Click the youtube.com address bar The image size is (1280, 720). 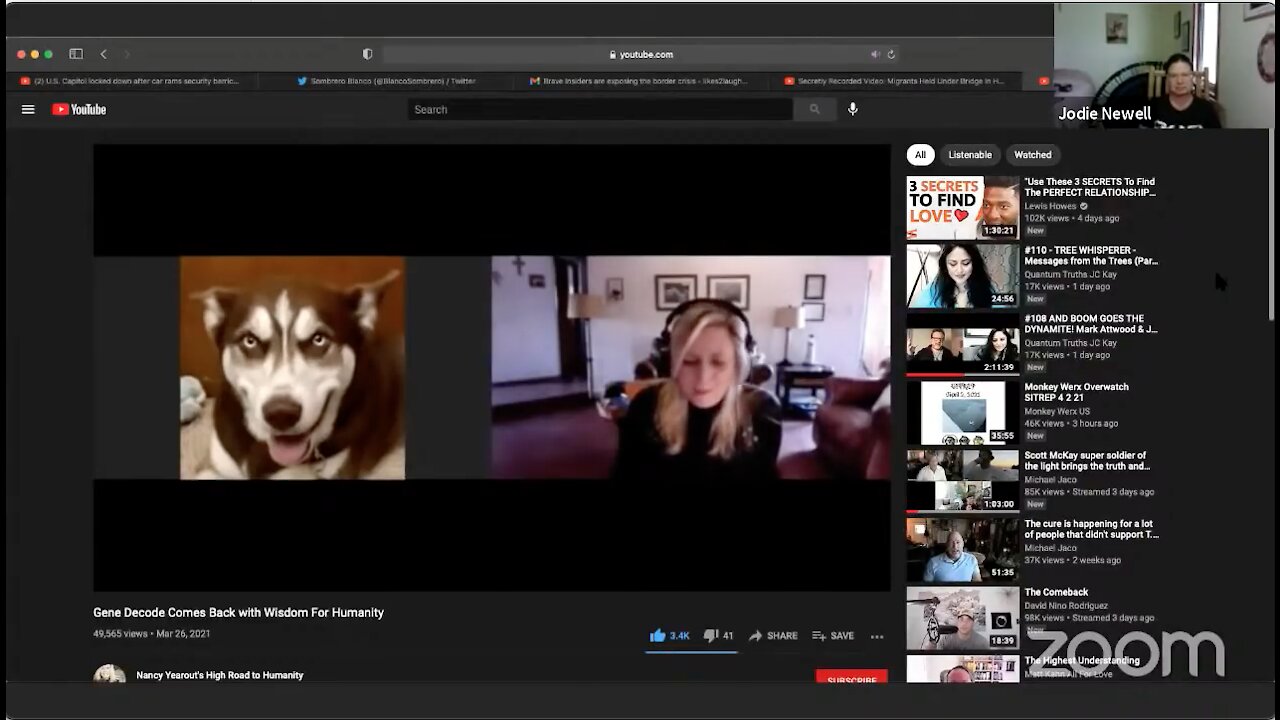(x=640, y=54)
